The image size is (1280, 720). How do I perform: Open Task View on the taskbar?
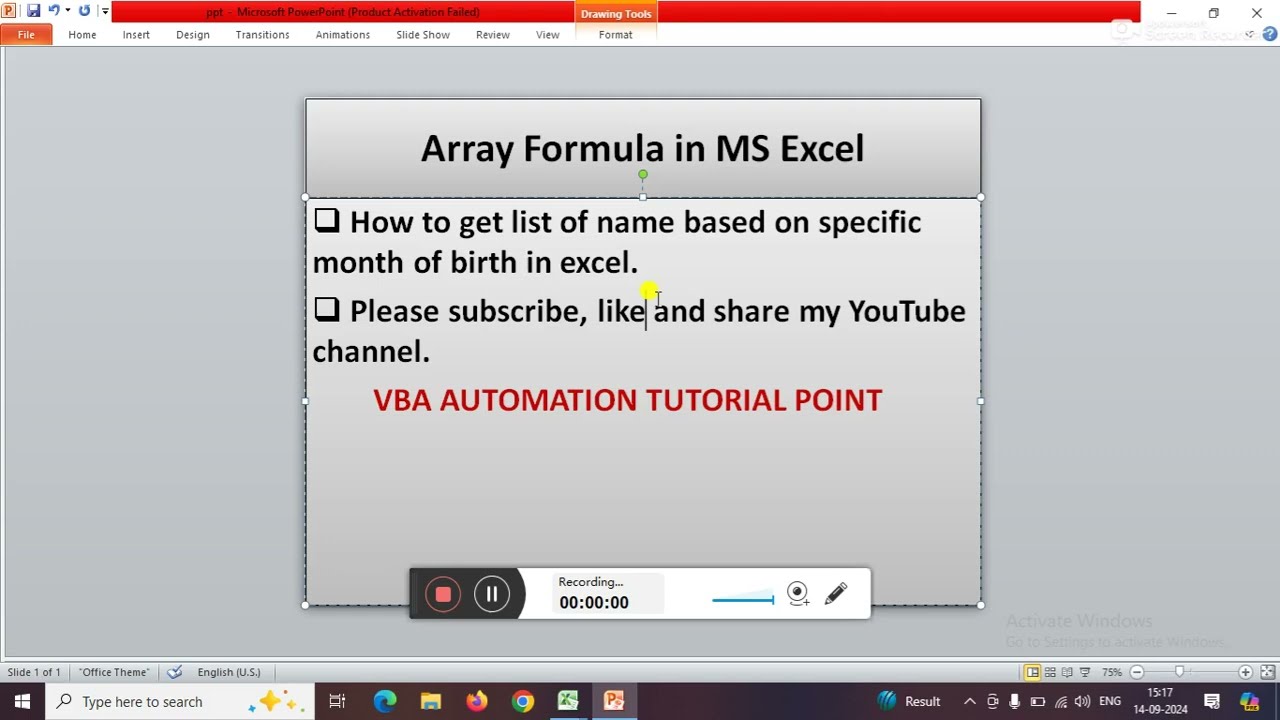[x=337, y=701]
